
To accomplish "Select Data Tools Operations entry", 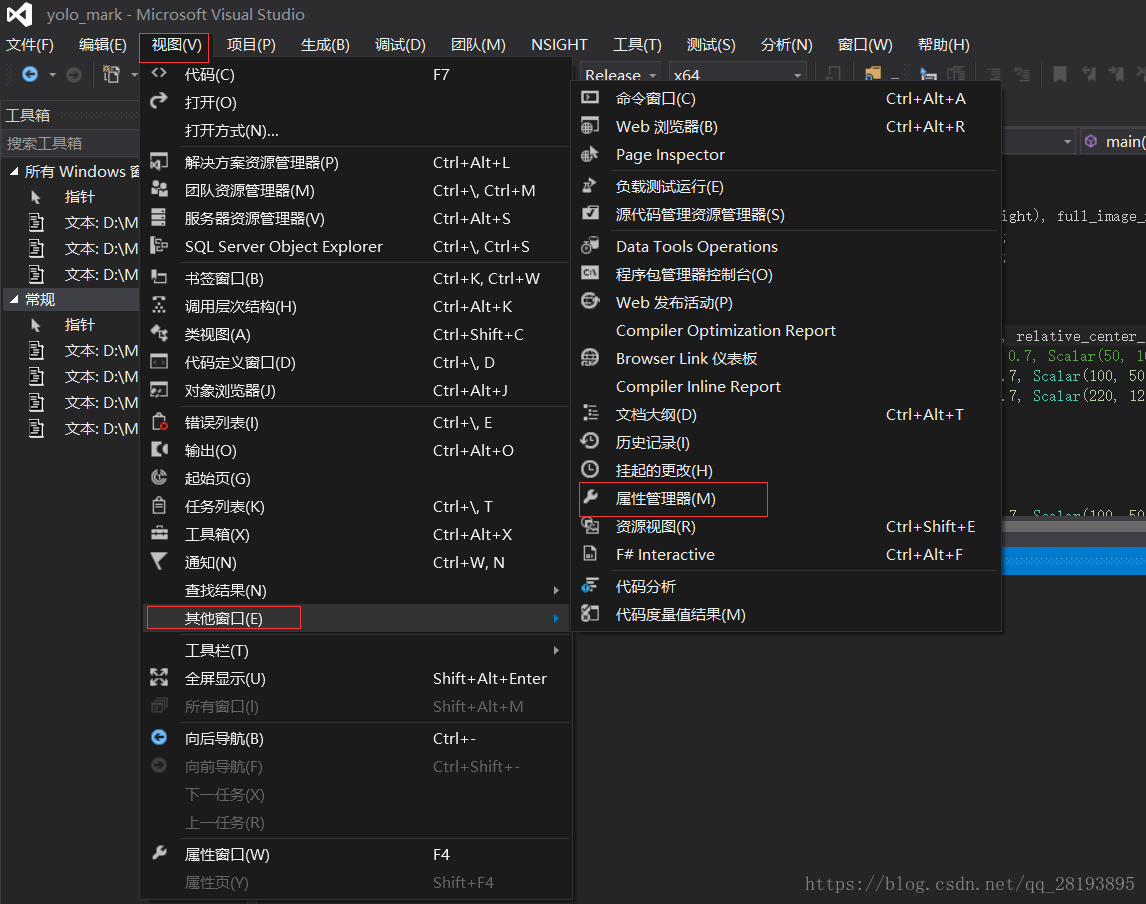I will click(x=787, y=246).
